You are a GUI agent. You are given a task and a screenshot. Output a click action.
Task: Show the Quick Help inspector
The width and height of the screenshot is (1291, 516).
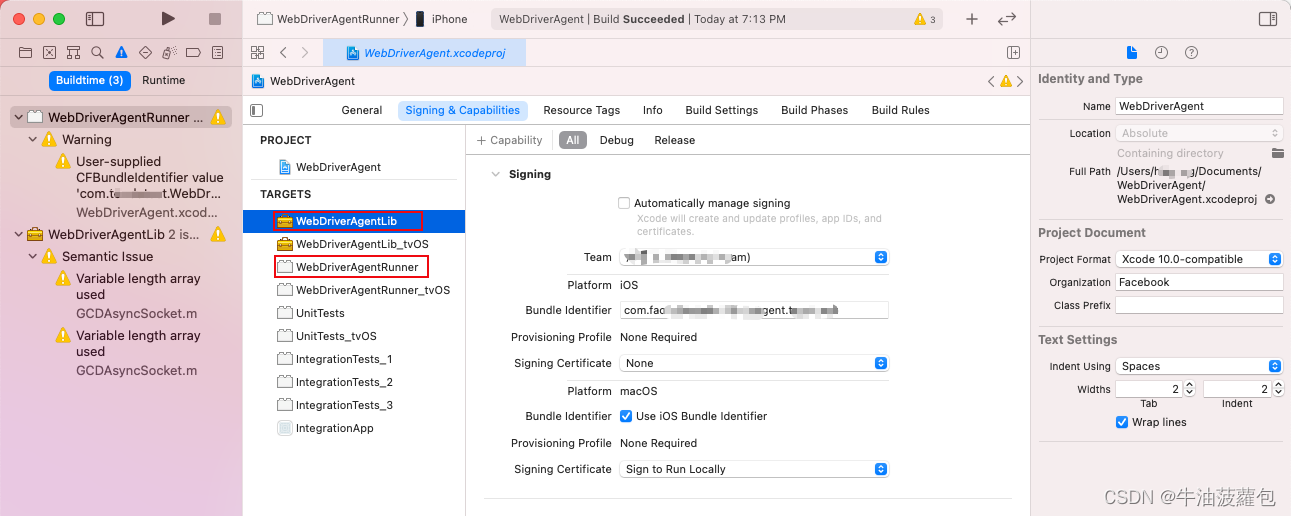click(1191, 52)
